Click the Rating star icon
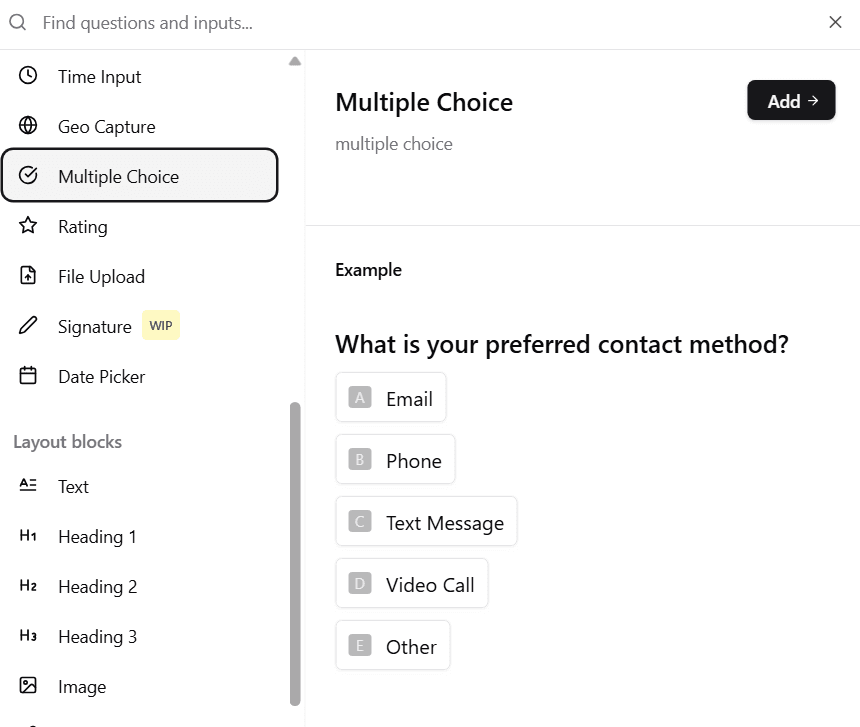Screen dimensions: 860x727 (28, 226)
